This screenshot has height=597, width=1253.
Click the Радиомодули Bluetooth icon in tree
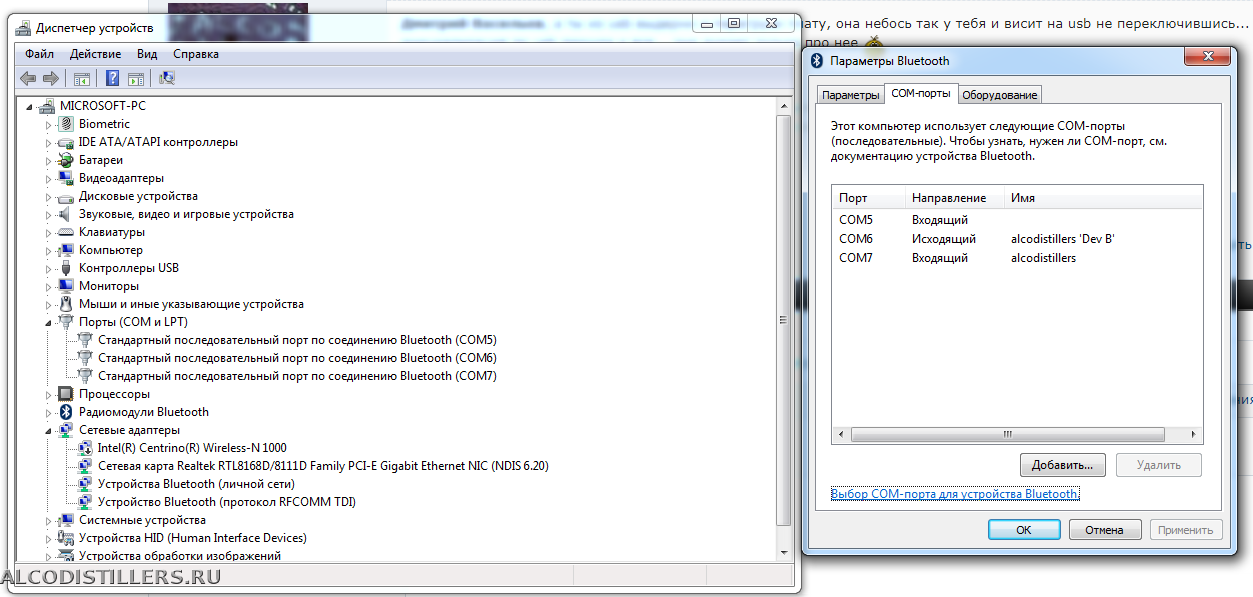tap(66, 412)
